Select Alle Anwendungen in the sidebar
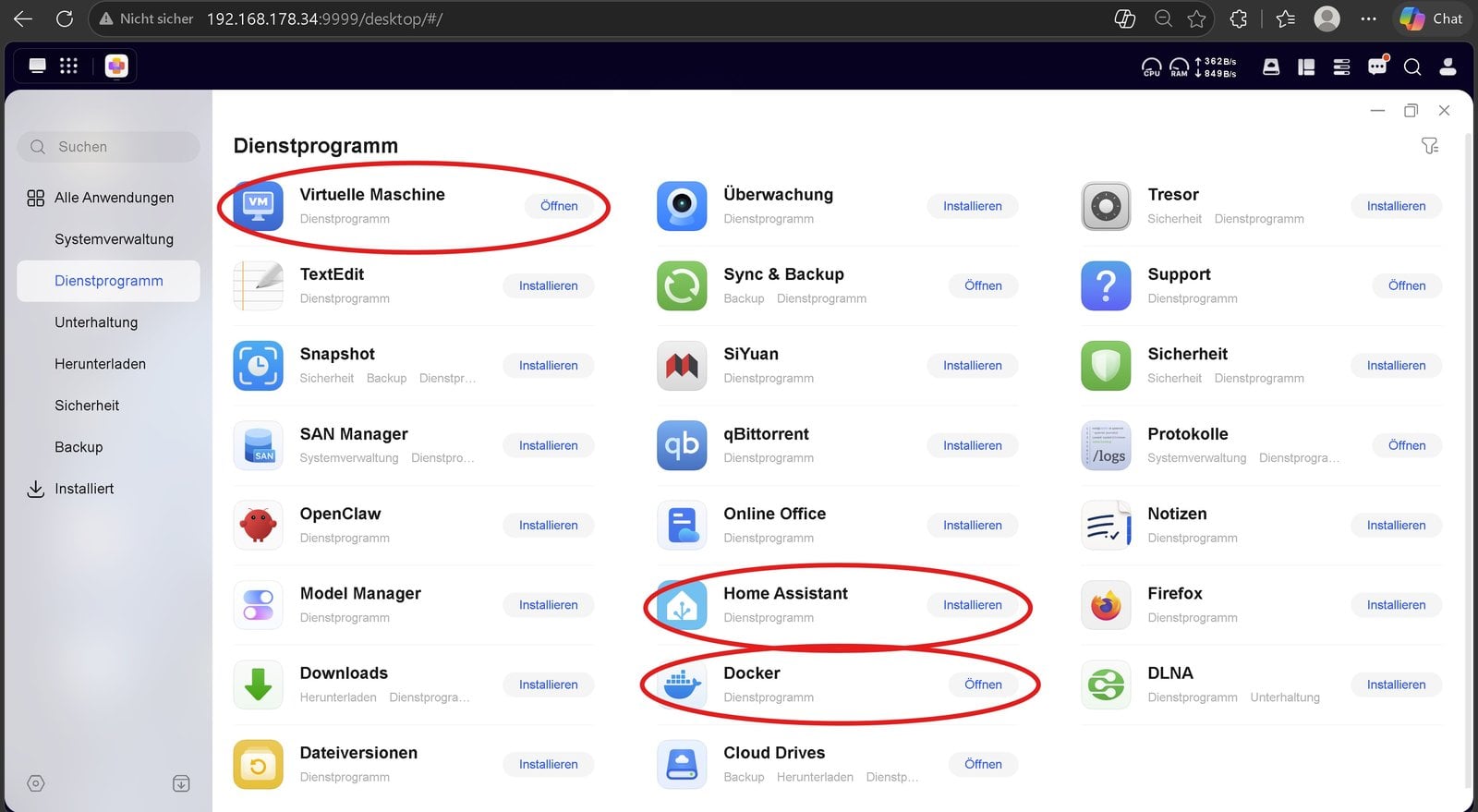Image resolution: width=1478 pixels, height=812 pixels. (108, 198)
